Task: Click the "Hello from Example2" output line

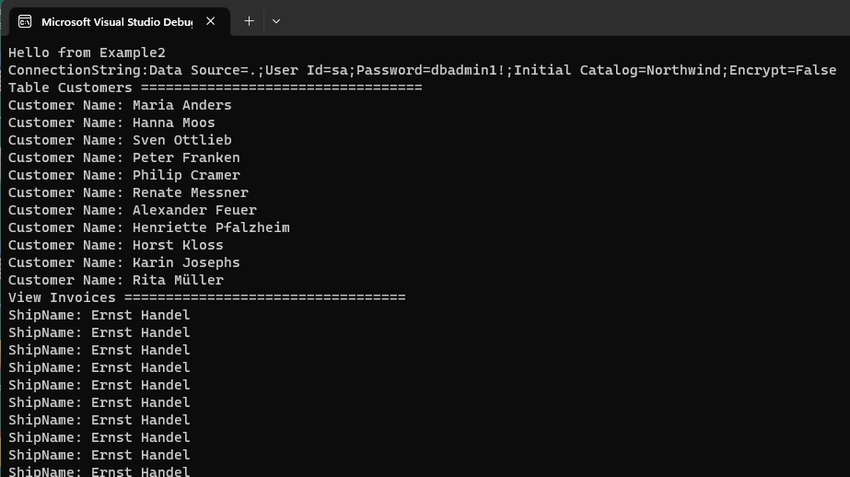Action: [87, 52]
